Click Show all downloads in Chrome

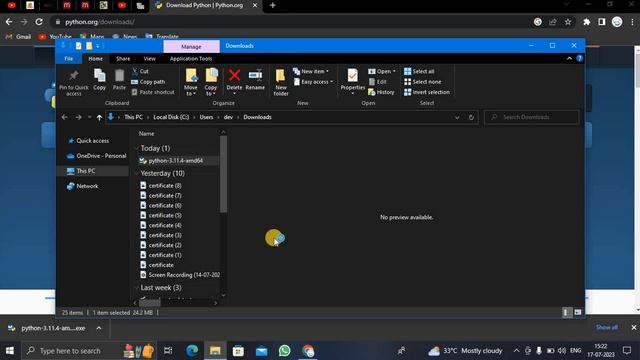[x=607, y=327]
